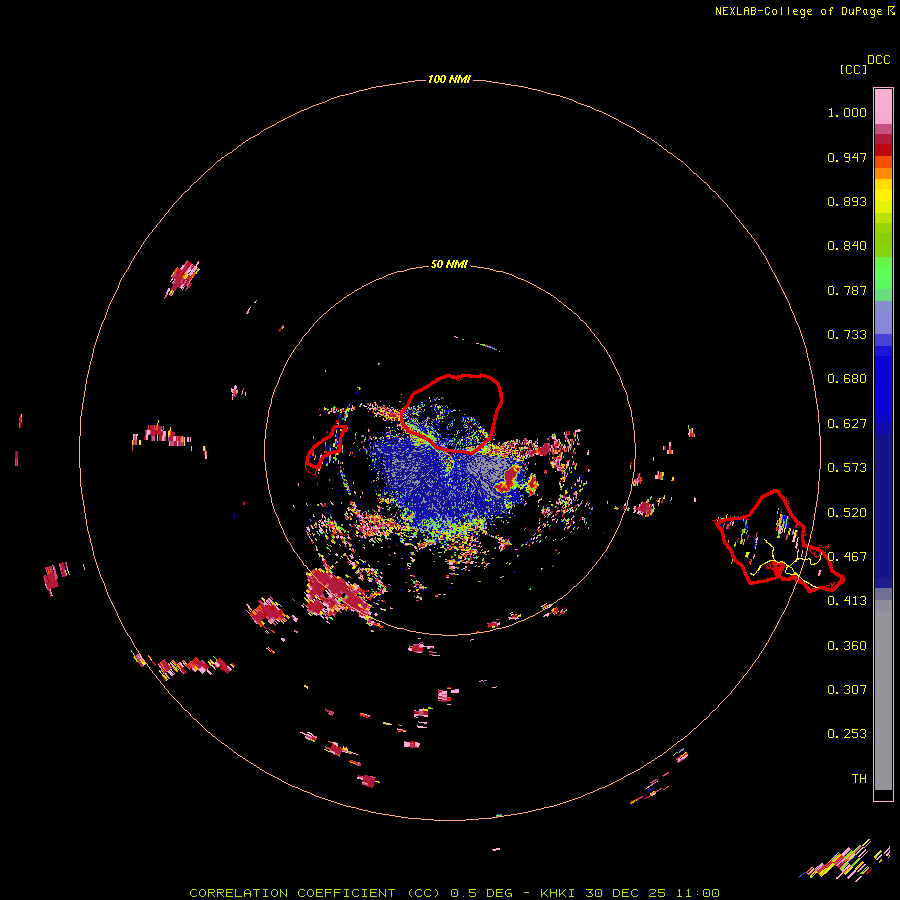
Task: Click the pink top segment of color bar
Action: (883, 106)
